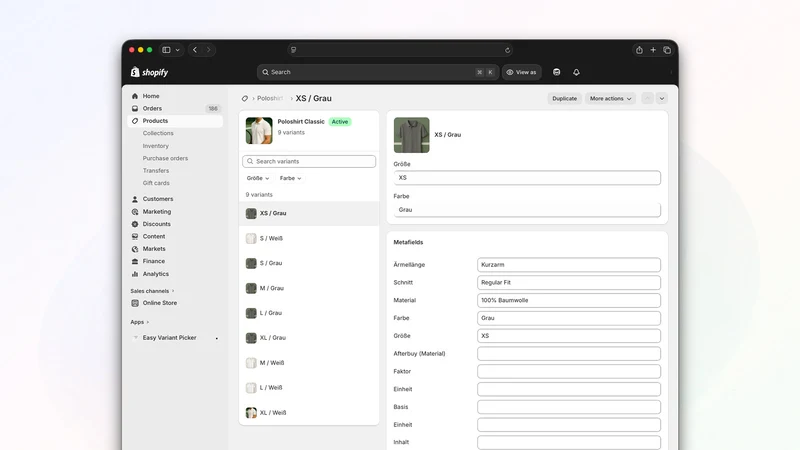Click the Shopify logo
Image resolution: width=800 pixels, height=450 pixels.
click(149, 72)
